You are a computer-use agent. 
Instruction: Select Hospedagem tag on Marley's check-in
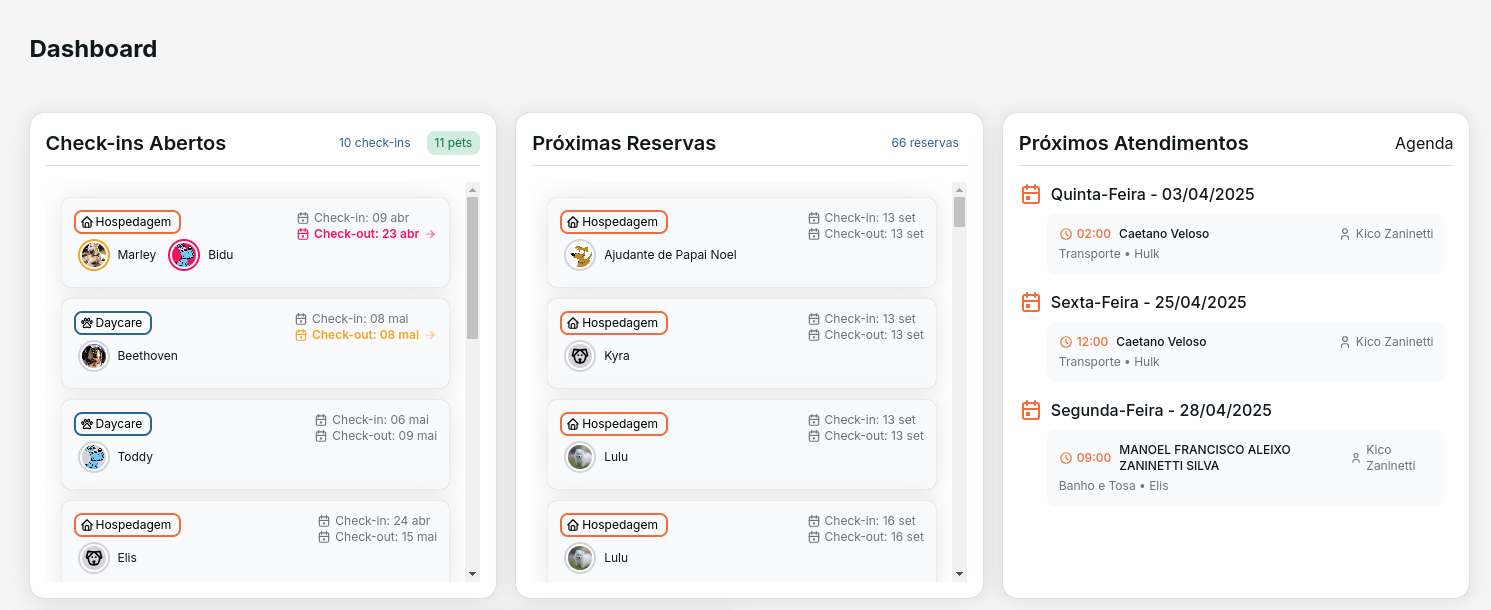[x=127, y=222]
